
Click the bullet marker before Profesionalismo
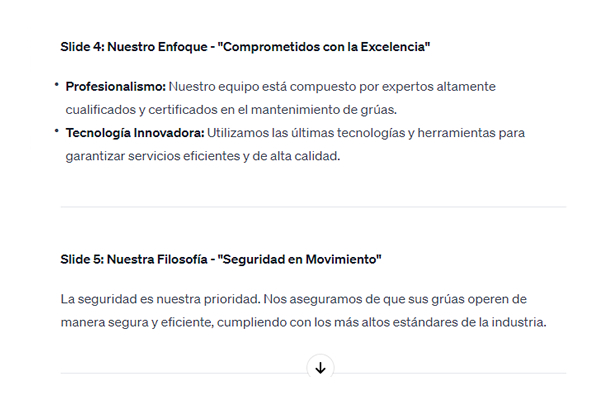click(x=57, y=86)
